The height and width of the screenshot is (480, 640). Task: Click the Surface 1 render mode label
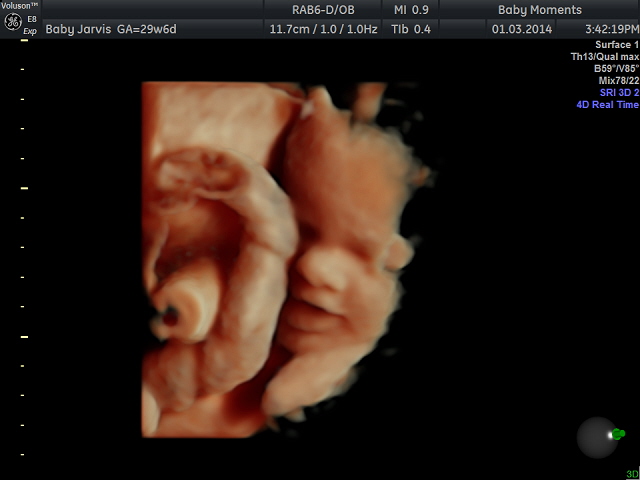click(617, 44)
